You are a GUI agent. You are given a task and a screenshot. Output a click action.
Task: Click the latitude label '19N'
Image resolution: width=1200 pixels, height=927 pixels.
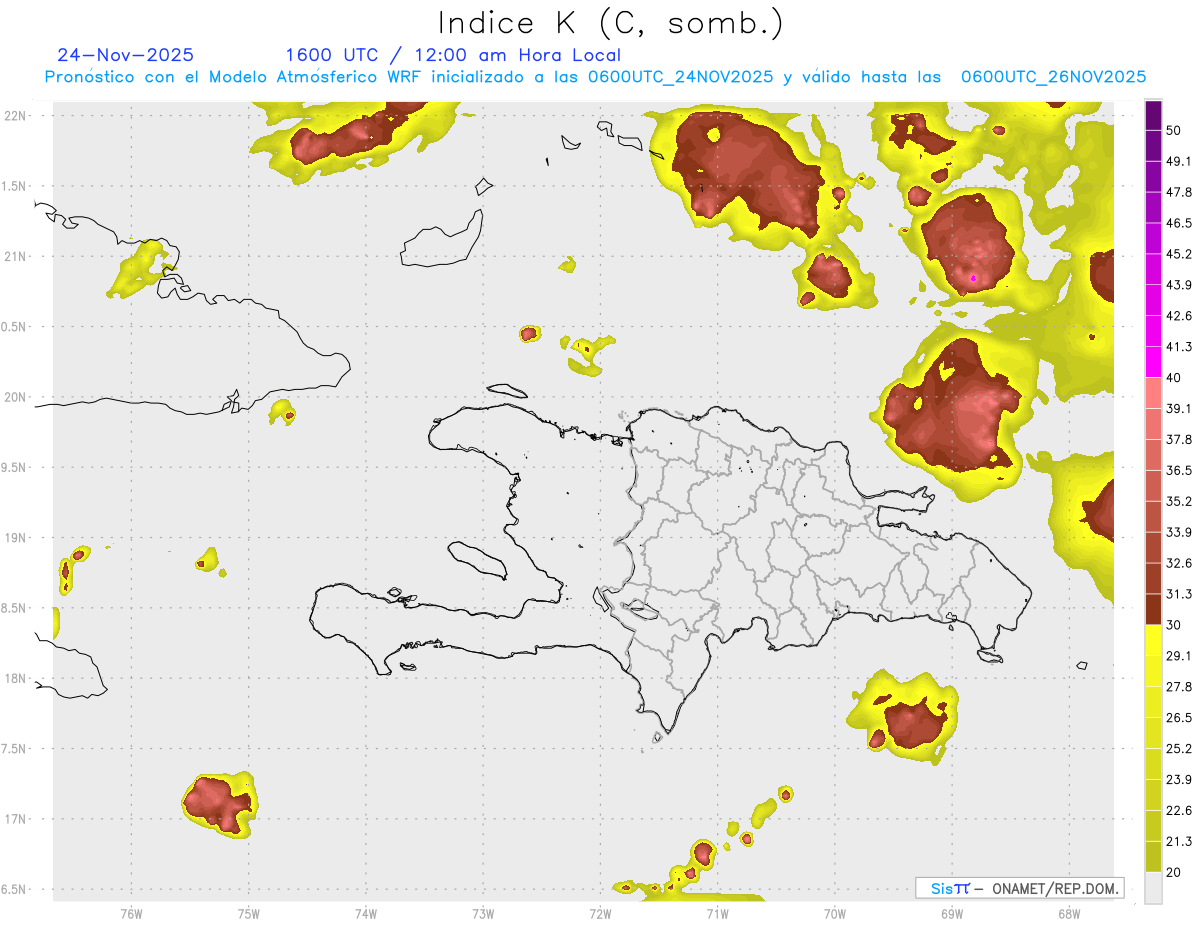click(16, 538)
